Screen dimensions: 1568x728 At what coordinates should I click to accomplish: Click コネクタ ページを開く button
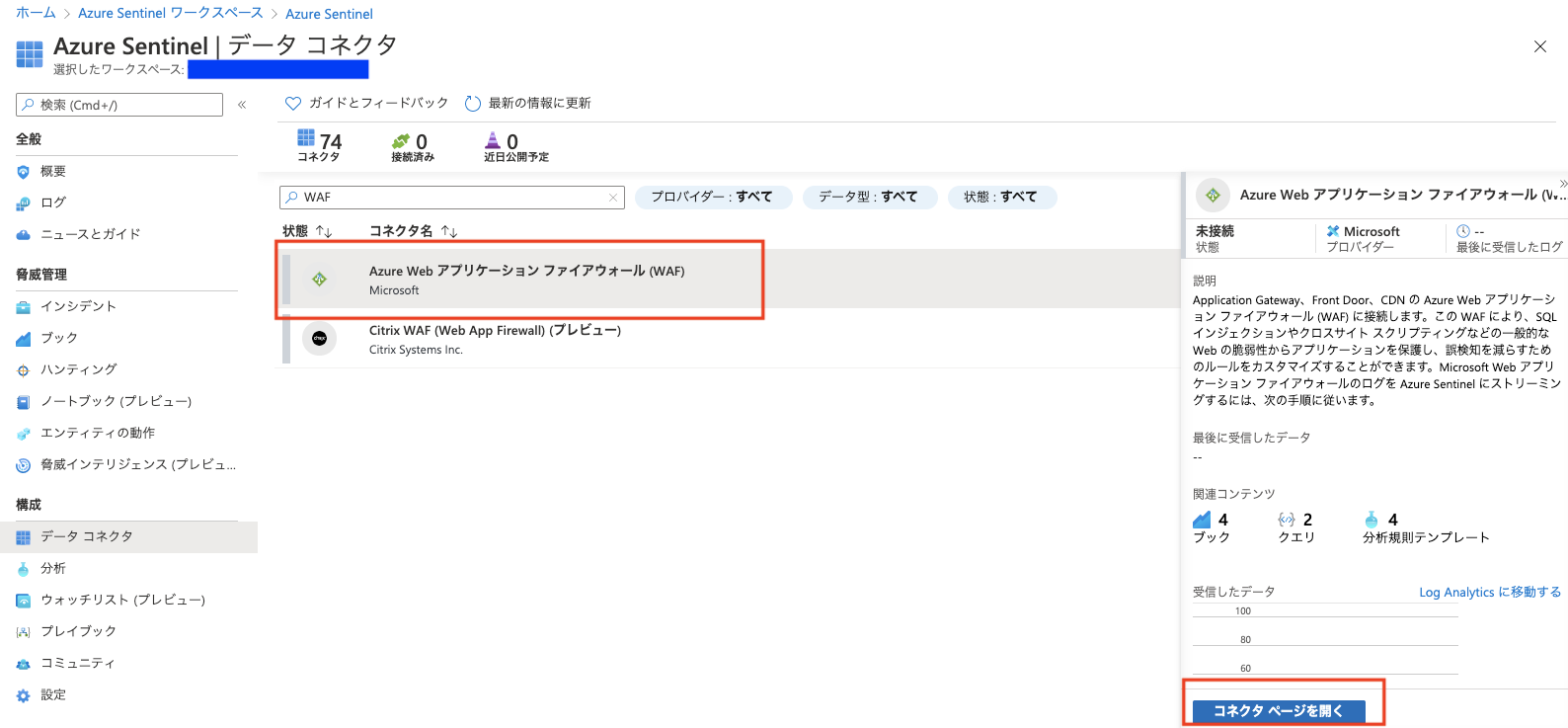1279,711
